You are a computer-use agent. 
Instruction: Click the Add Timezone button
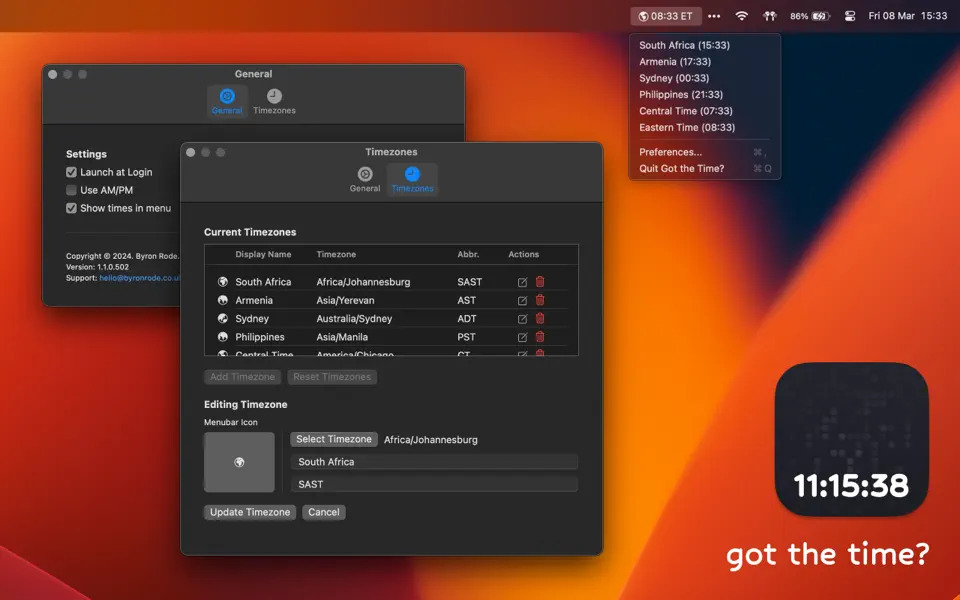(x=242, y=377)
